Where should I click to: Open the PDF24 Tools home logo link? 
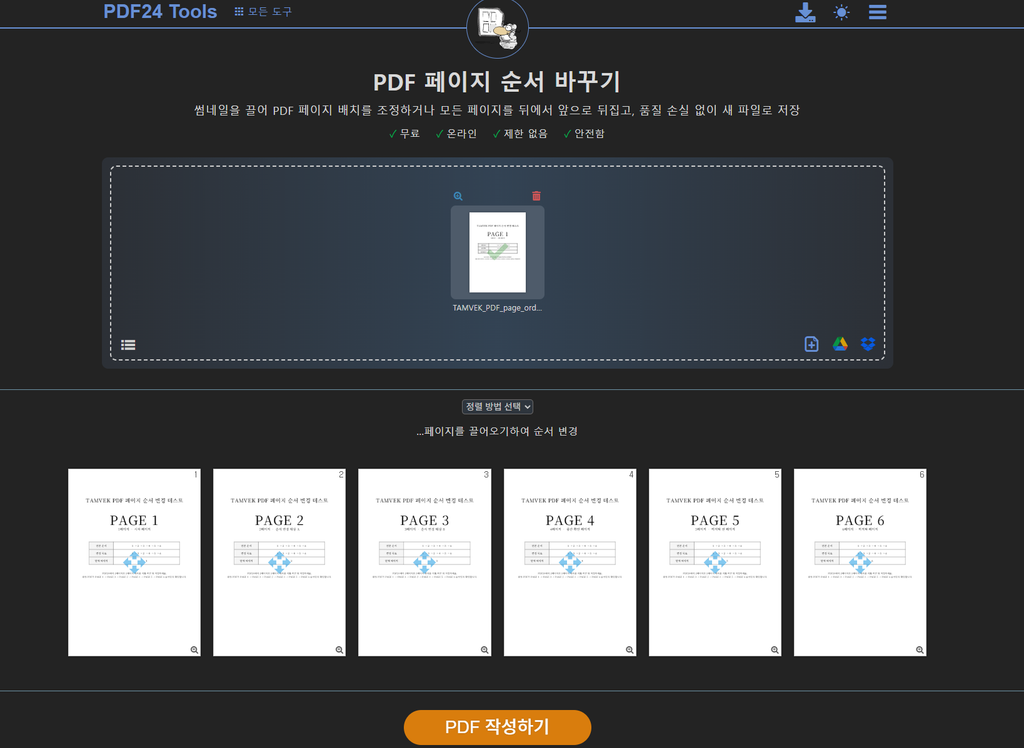(160, 11)
